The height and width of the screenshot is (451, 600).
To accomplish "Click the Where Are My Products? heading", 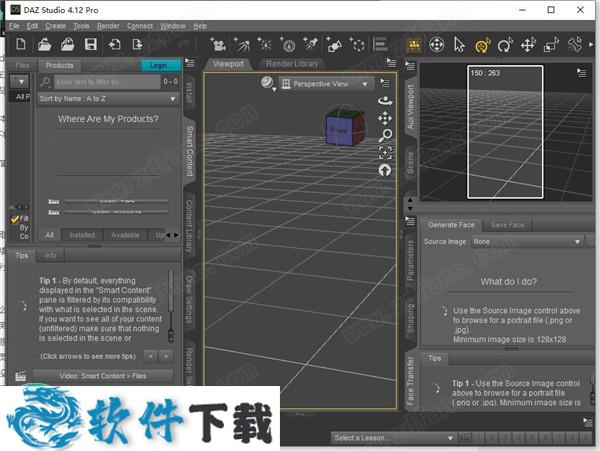I will tap(108, 119).
